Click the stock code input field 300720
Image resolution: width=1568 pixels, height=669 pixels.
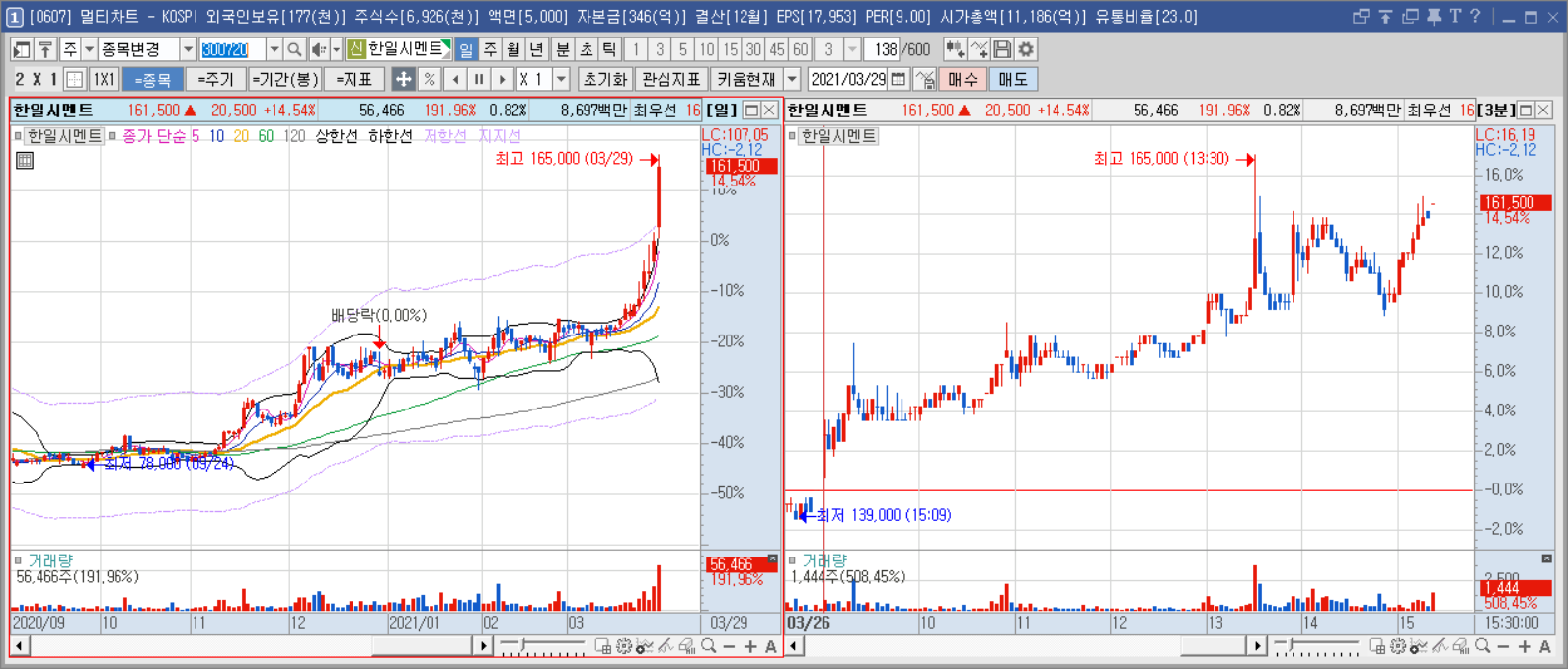[233, 49]
